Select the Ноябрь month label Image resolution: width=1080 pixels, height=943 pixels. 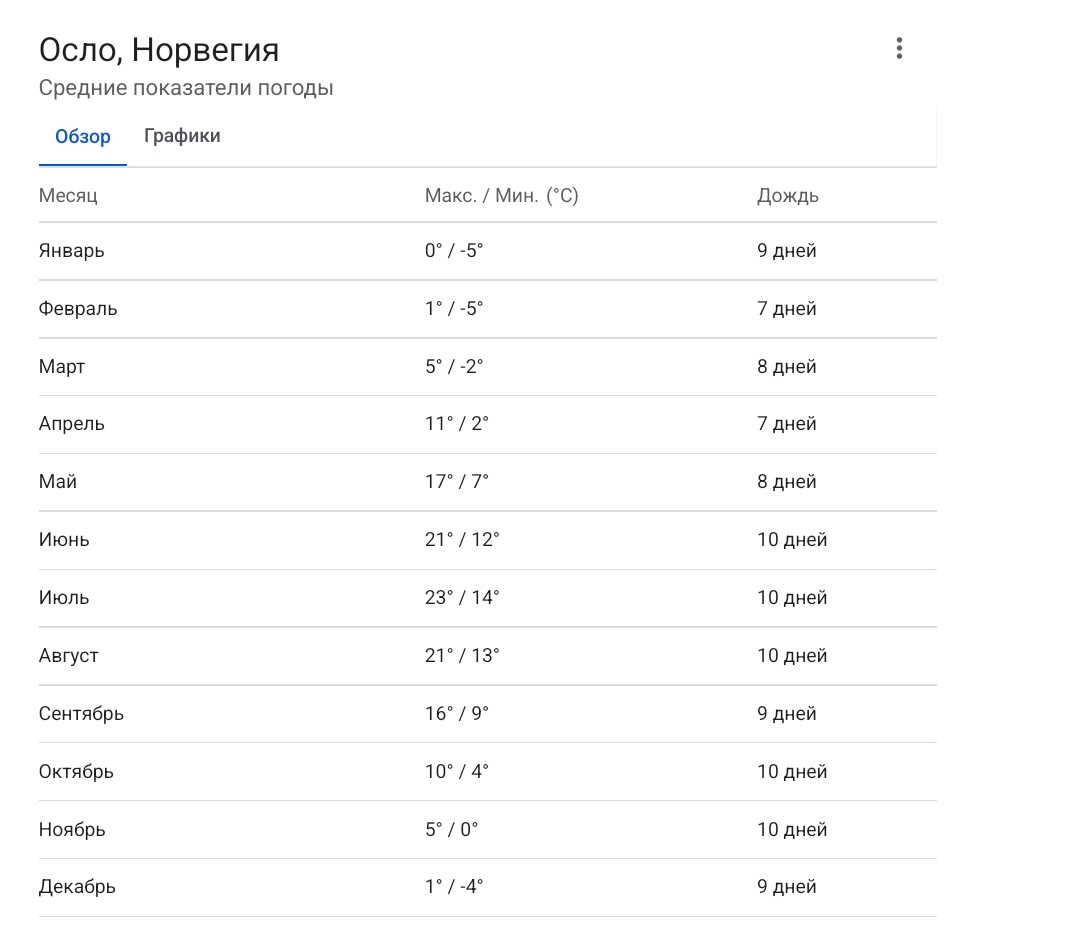[72, 830]
